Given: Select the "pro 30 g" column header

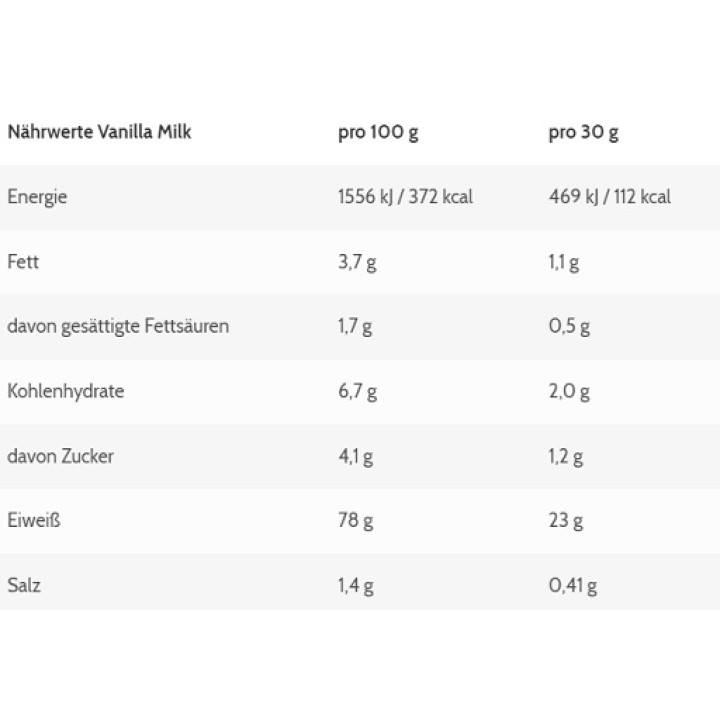Looking at the screenshot, I should 583,132.
